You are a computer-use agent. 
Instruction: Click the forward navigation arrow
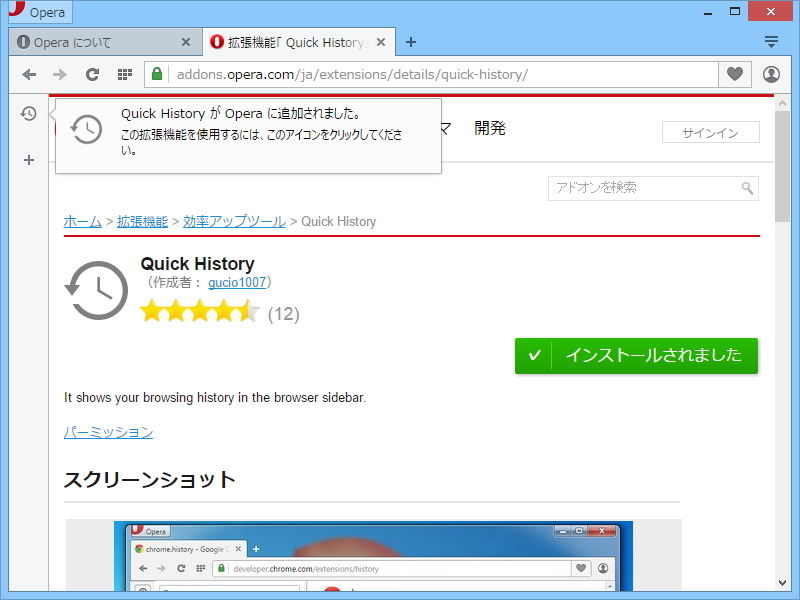60,74
